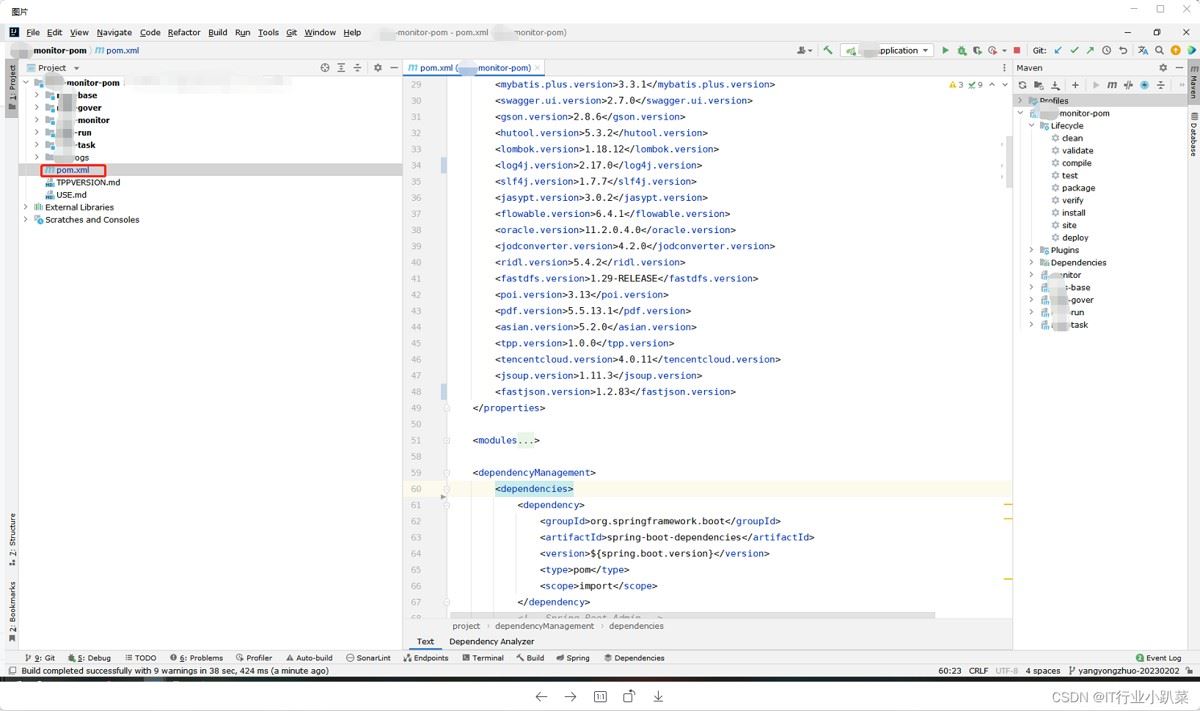Toggle tool window bars in status corner

[11, 671]
